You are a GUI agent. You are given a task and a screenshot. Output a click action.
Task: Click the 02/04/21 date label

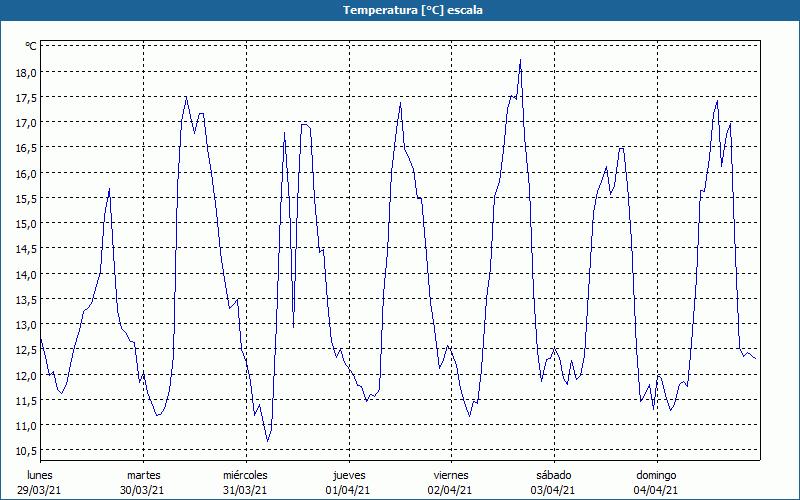[x=451, y=490]
